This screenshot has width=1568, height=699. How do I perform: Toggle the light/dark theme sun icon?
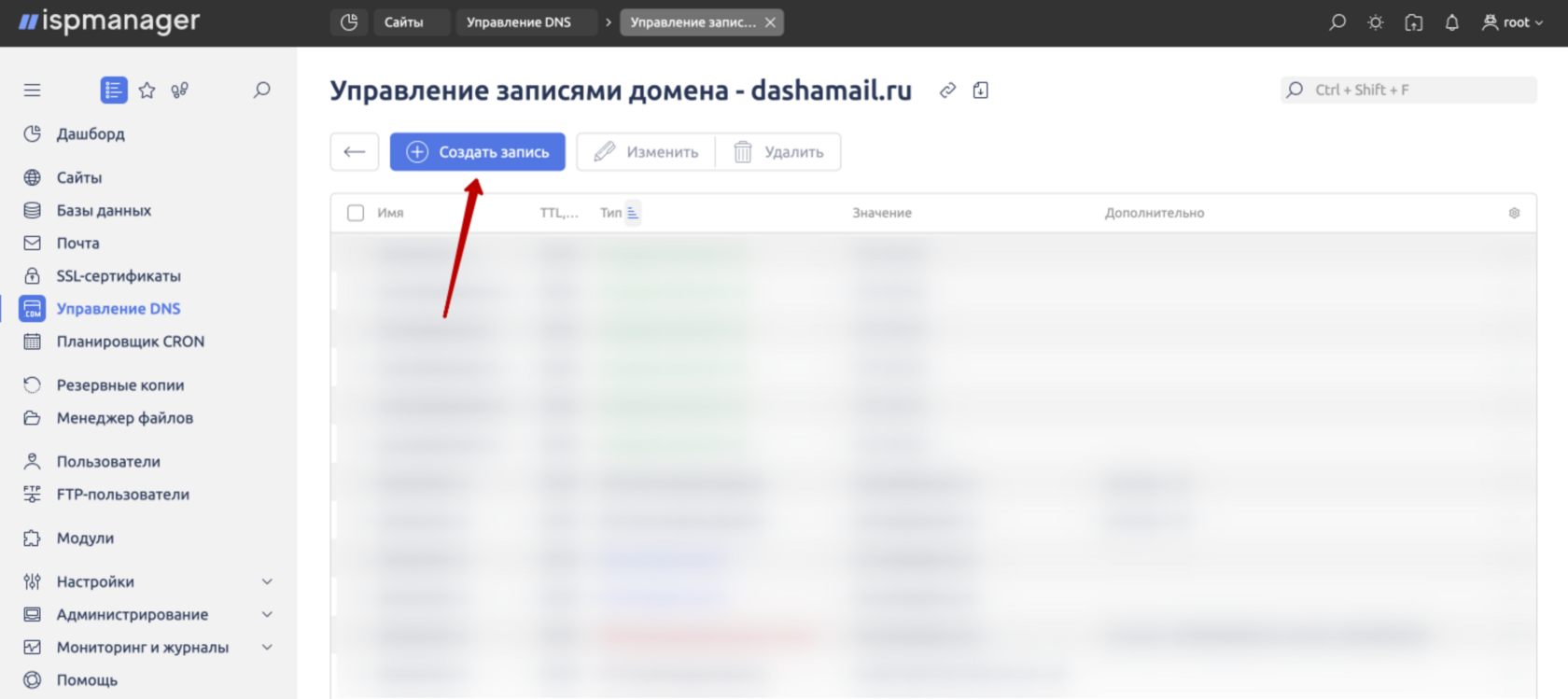click(x=1376, y=22)
